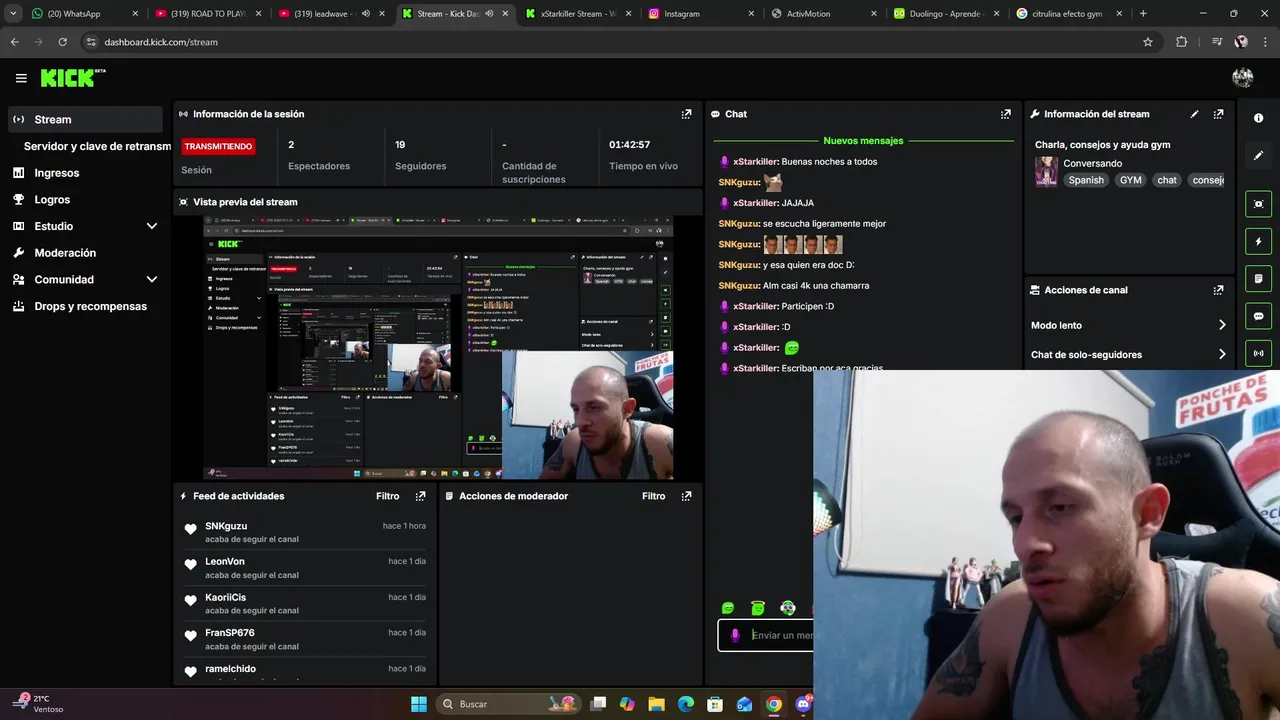Pop out the Chat panel
Image resolution: width=1280 pixels, height=720 pixels.
[1006, 114]
